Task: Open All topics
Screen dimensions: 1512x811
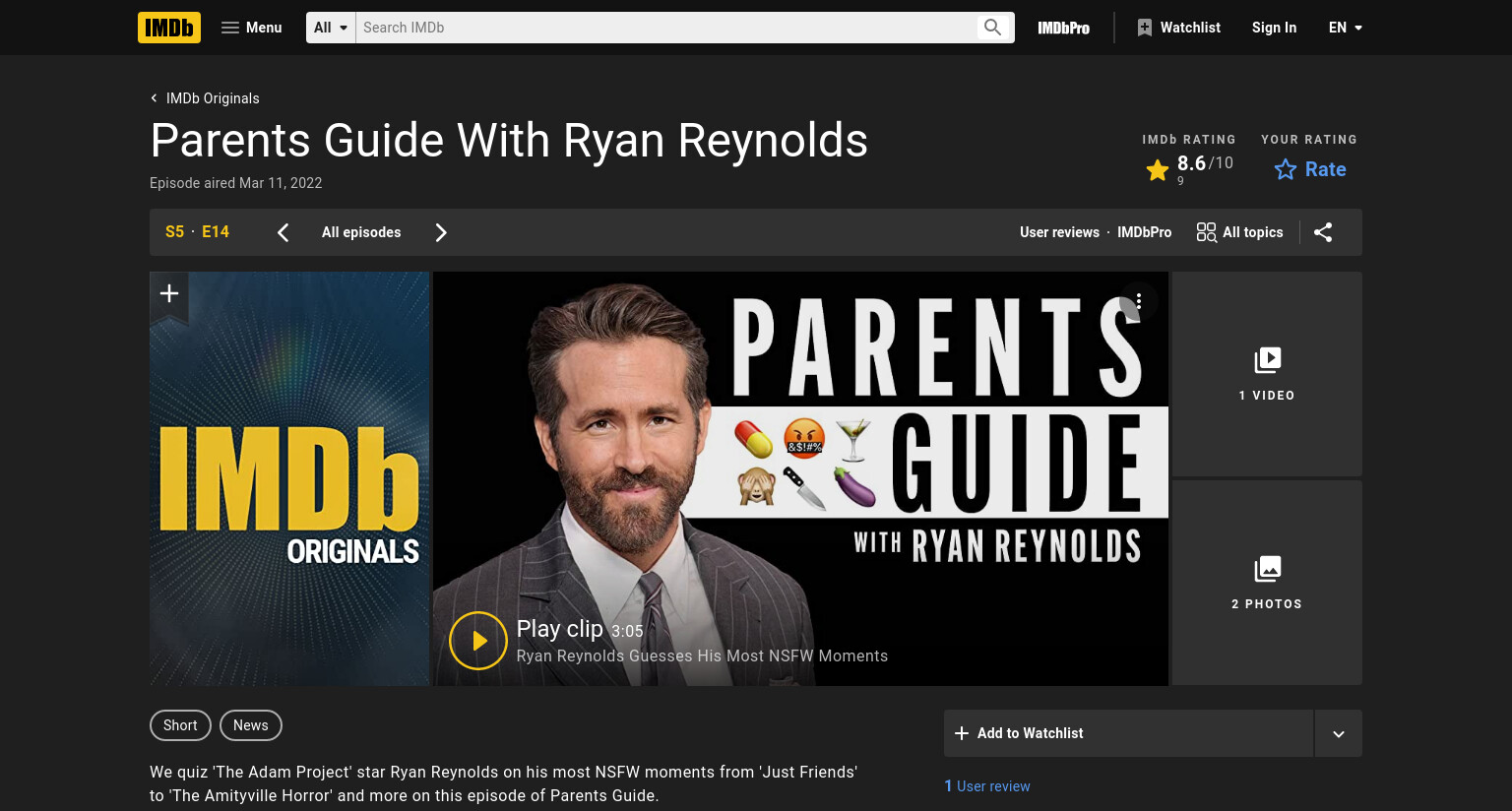Action: pyautogui.click(x=1239, y=232)
